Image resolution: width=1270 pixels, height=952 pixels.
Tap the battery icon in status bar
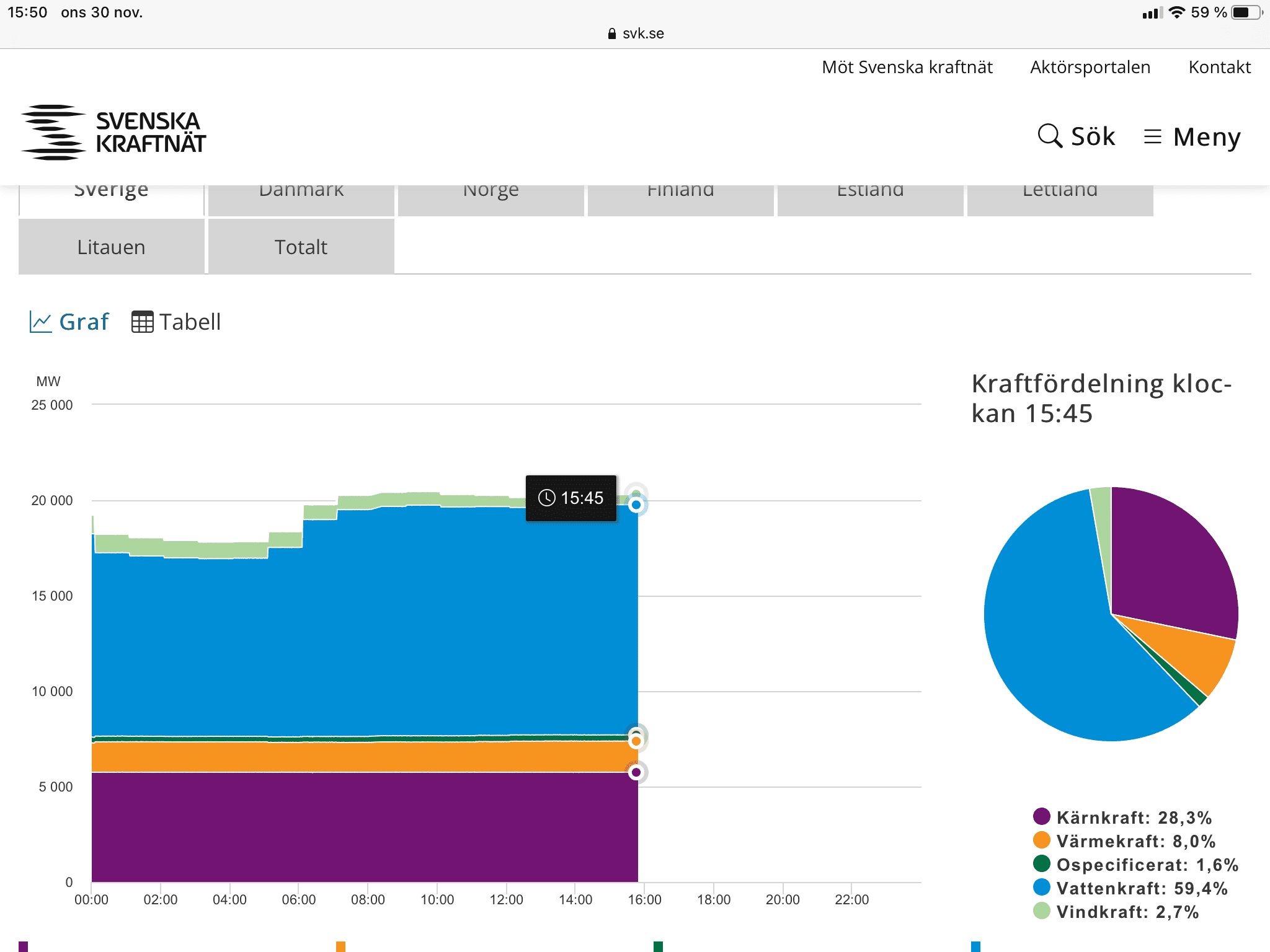click(1245, 12)
